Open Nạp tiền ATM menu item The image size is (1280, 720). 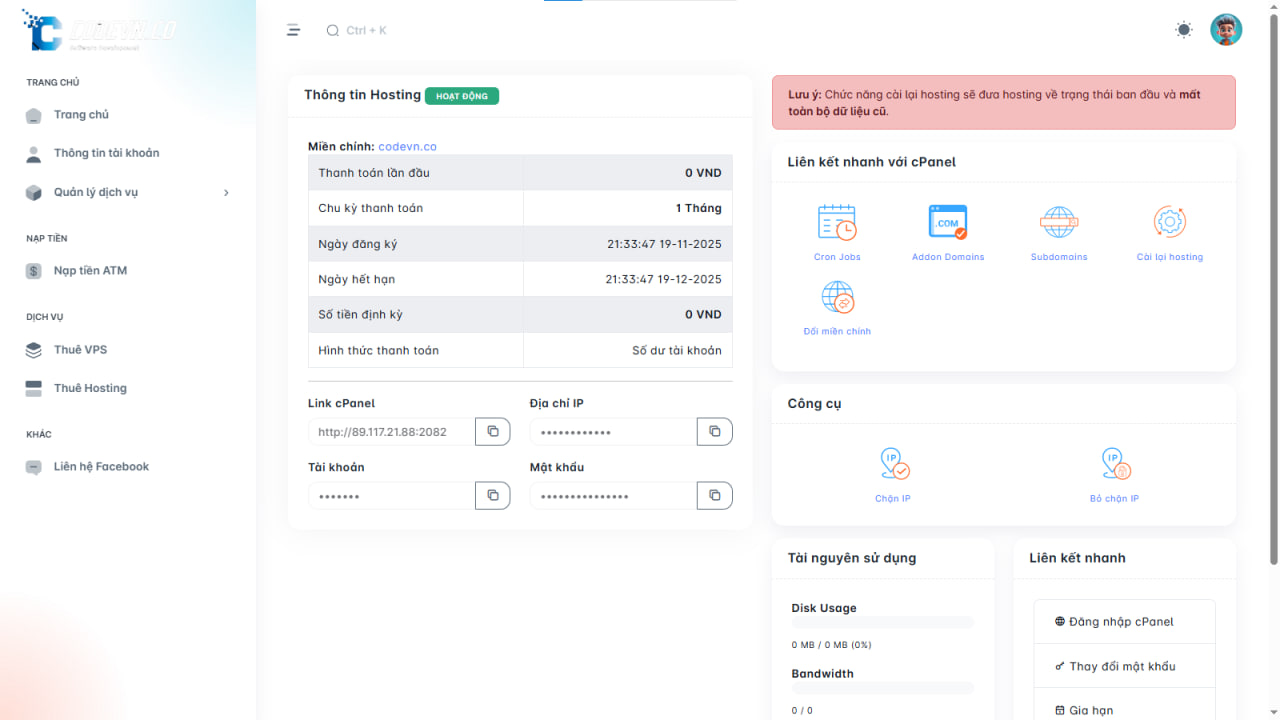(90, 271)
